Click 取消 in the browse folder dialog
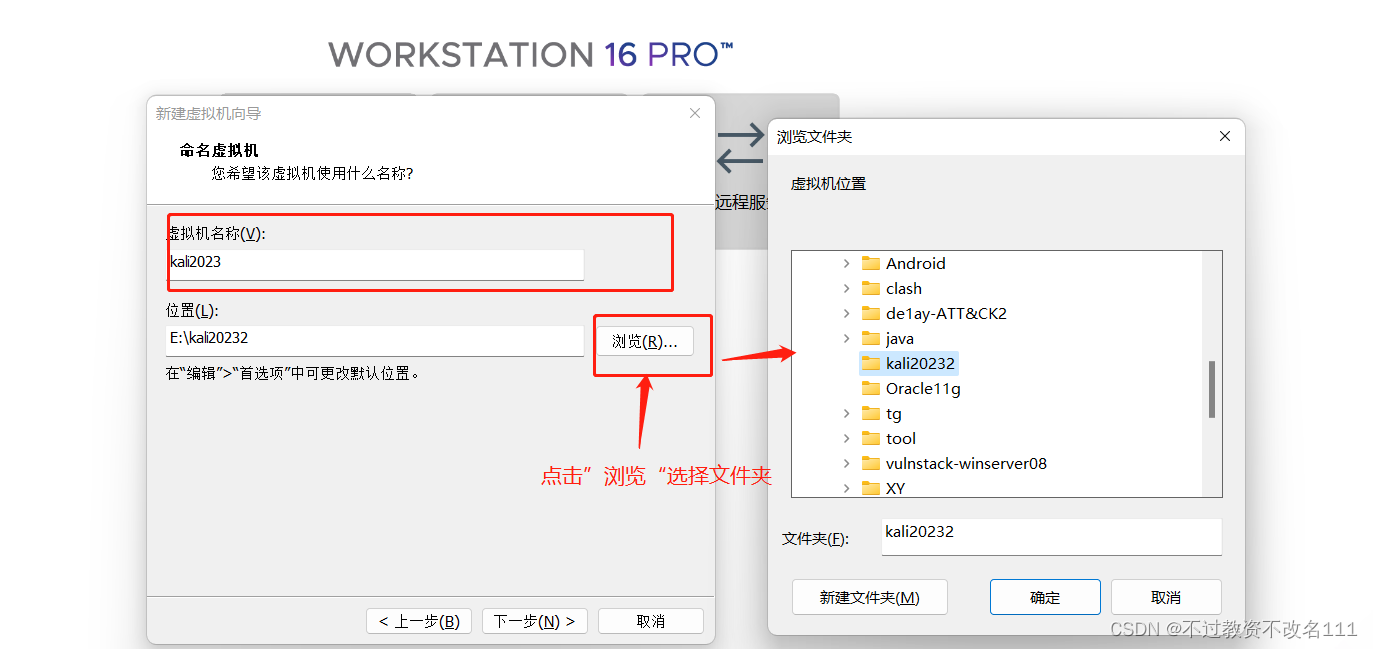1373x649 pixels. click(1166, 597)
